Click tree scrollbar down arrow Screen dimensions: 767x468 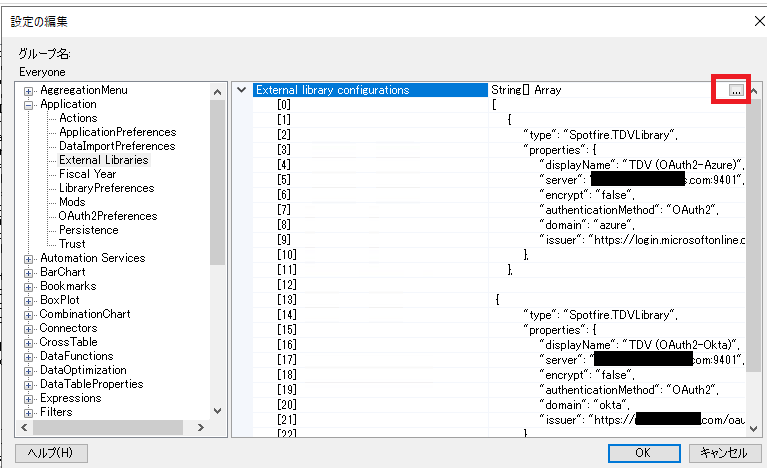(x=218, y=411)
